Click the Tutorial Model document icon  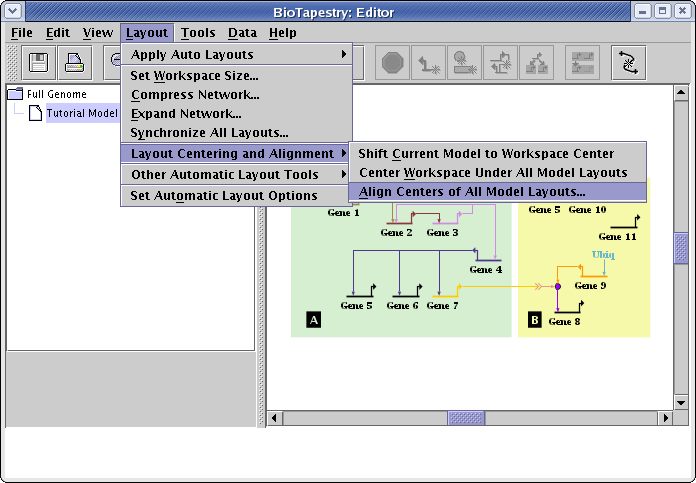(x=35, y=113)
